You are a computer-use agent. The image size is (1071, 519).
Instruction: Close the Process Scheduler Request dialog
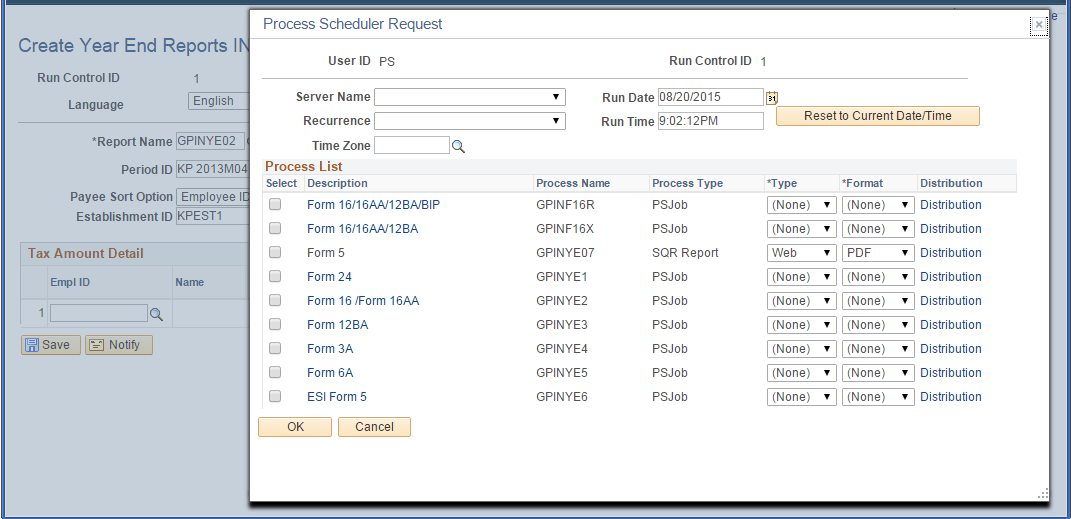(1039, 25)
